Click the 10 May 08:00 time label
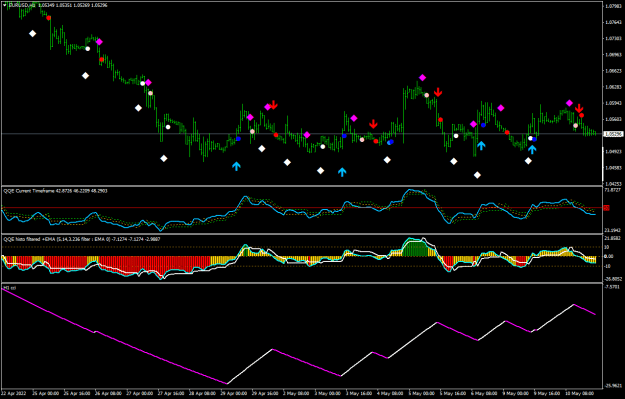The image size is (625, 399). click(x=580, y=393)
